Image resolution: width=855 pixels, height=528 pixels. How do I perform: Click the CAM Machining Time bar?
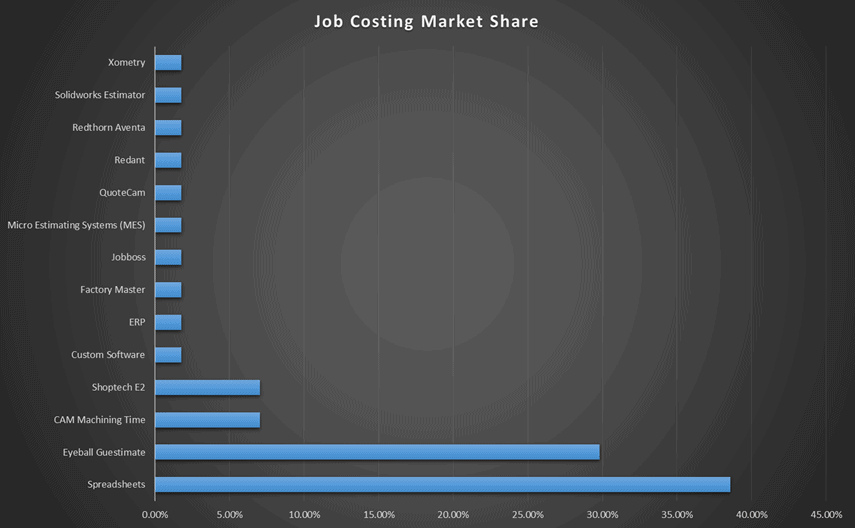[208, 420]
